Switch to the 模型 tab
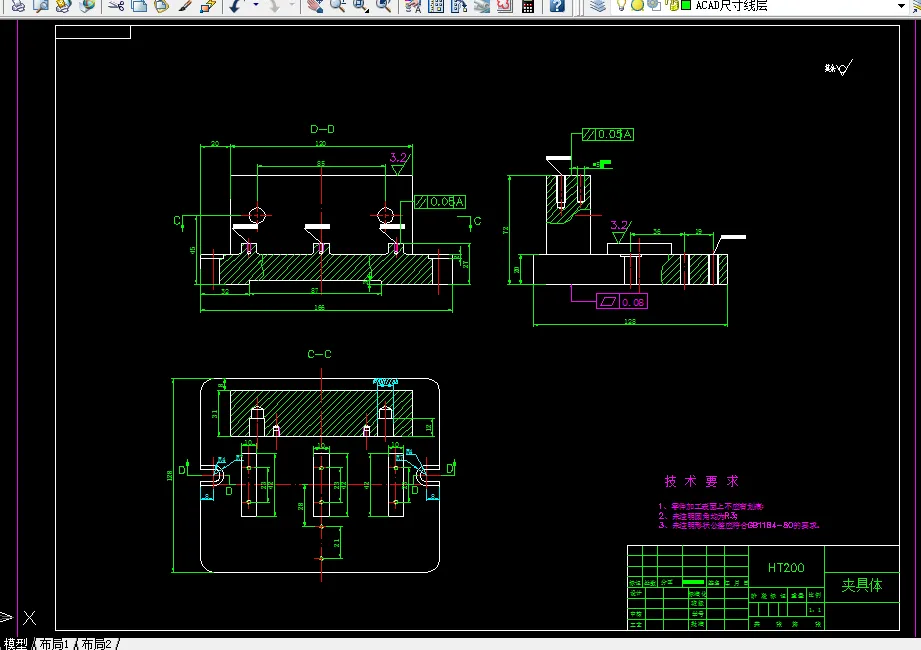This screenshot has height=650, width=921. pos(15,644)
